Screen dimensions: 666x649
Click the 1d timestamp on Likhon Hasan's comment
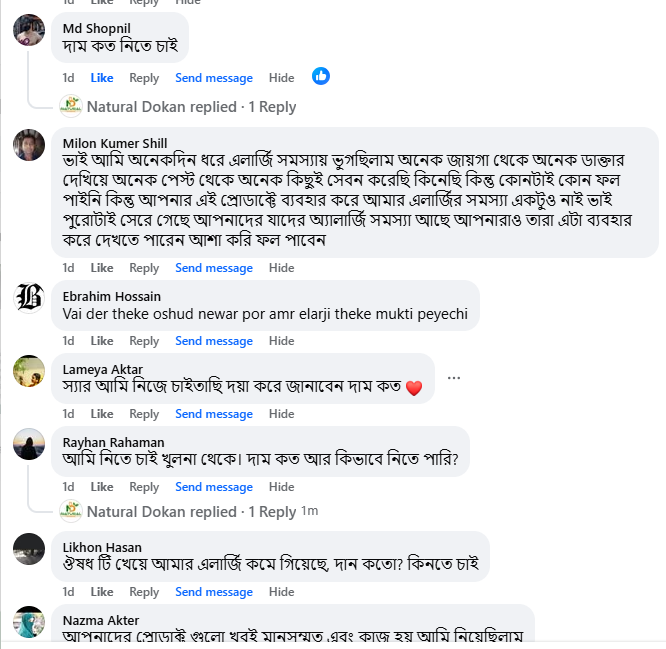[x=68, y=592]
